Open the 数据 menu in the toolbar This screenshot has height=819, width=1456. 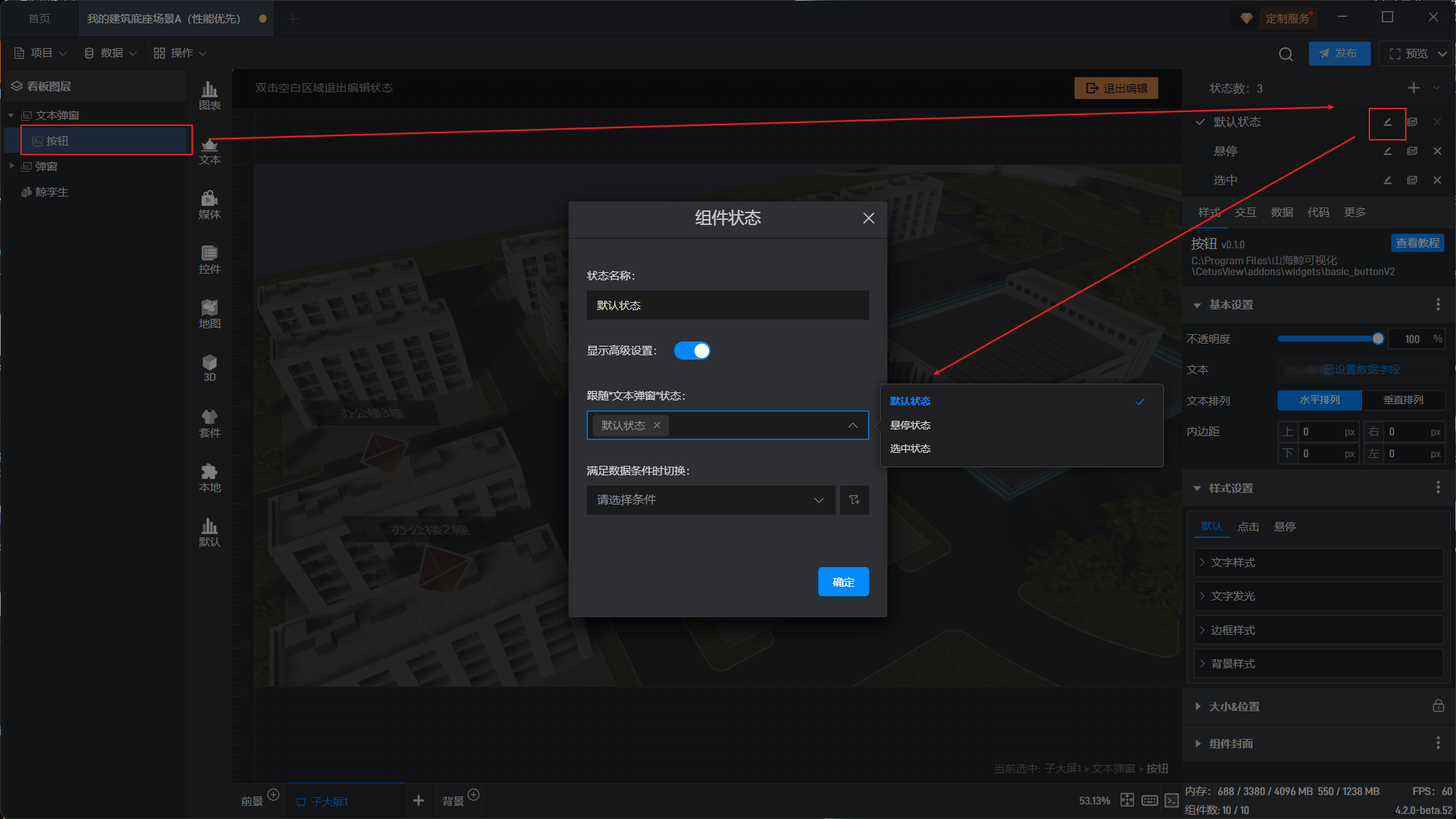pyautogui.click(x=111, y=53)
